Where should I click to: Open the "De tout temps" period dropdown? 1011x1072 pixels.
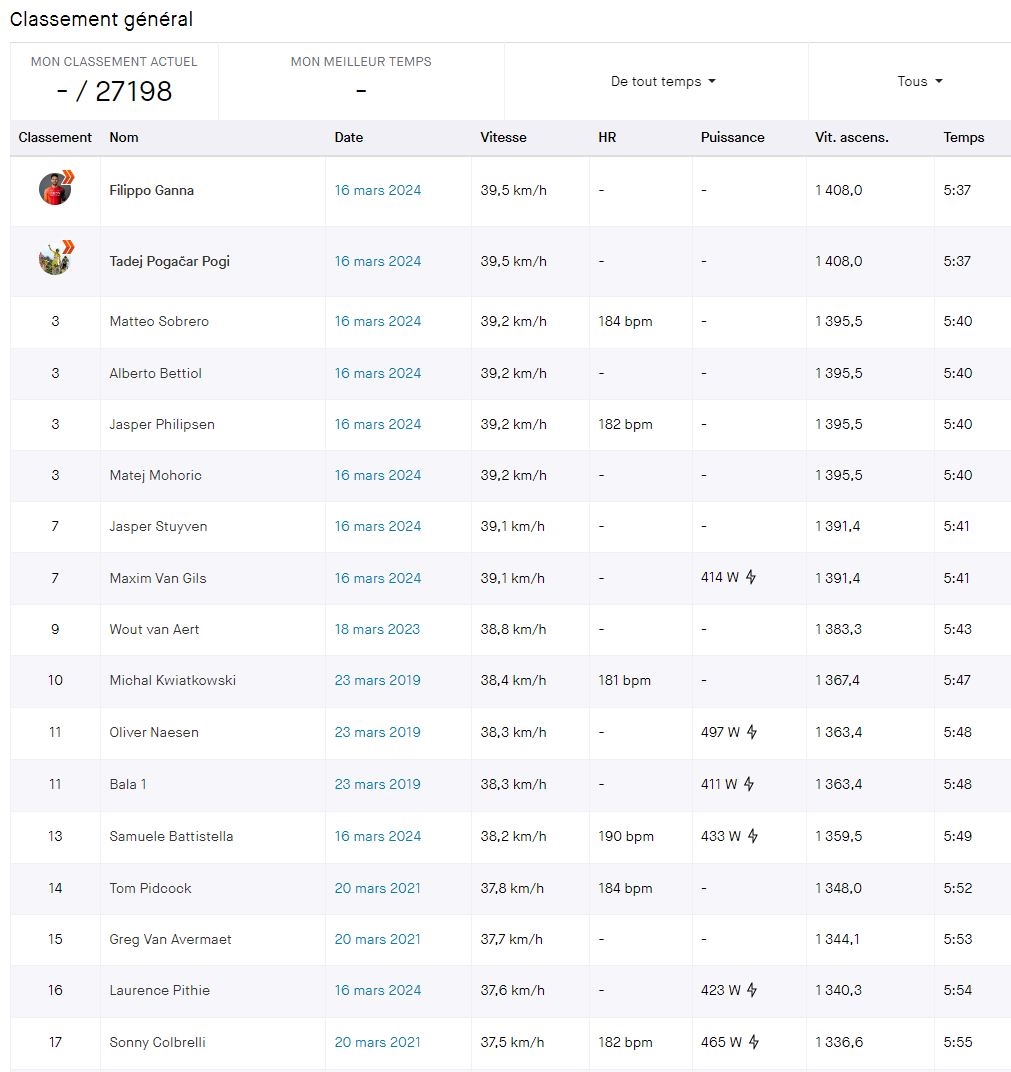click(663, 82)
